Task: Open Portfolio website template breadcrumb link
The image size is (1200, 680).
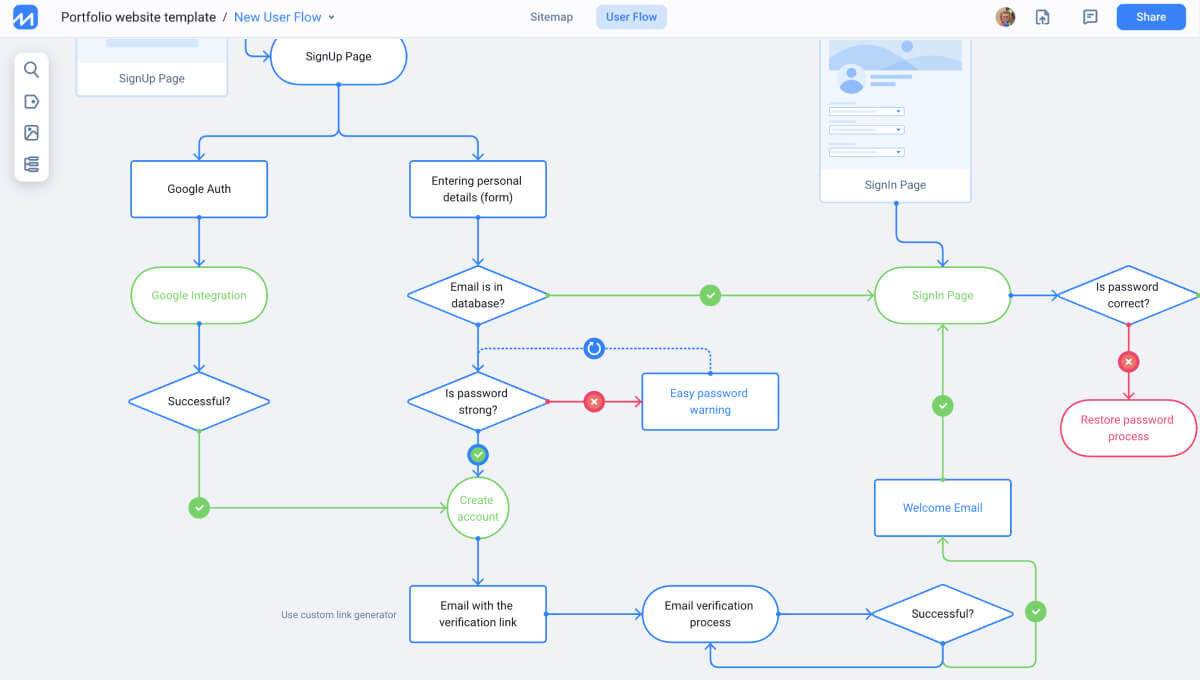Action: 138,17
